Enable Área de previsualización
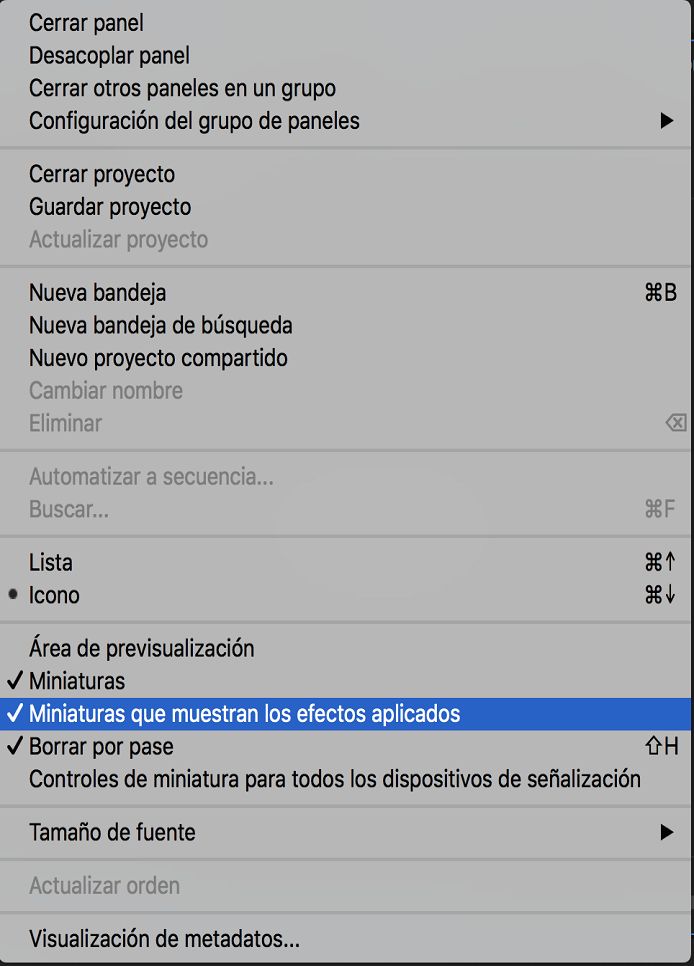The height and width of the screenshot is (966, 694). tap(142, 648)
